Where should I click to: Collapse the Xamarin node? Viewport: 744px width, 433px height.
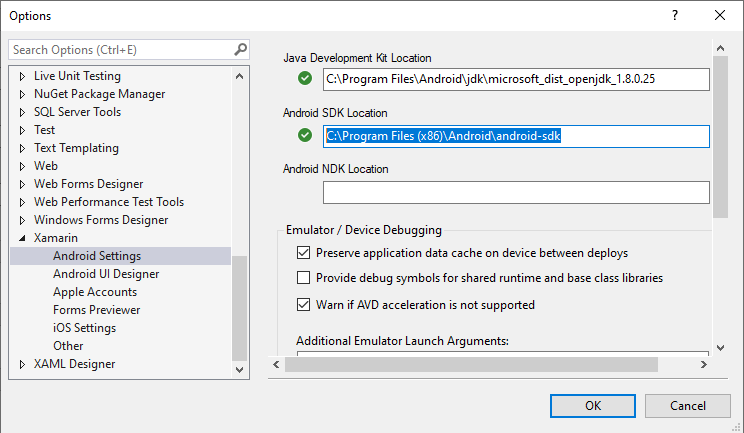point(22,238)
